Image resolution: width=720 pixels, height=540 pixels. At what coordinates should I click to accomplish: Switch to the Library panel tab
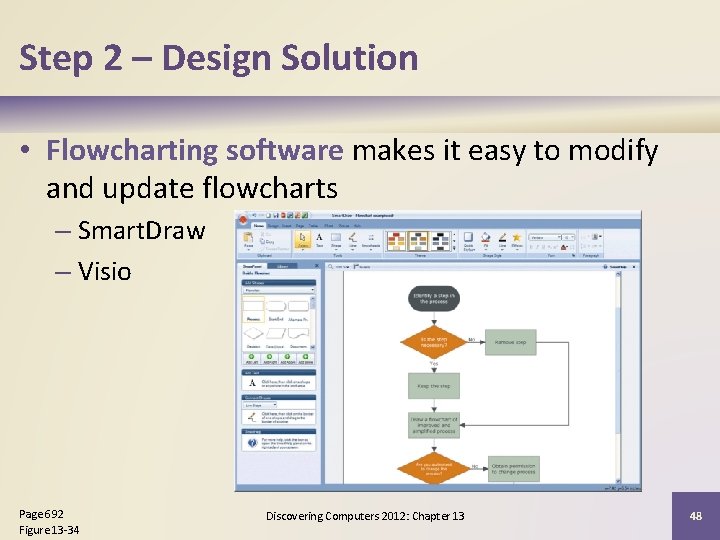pos(283,266)
